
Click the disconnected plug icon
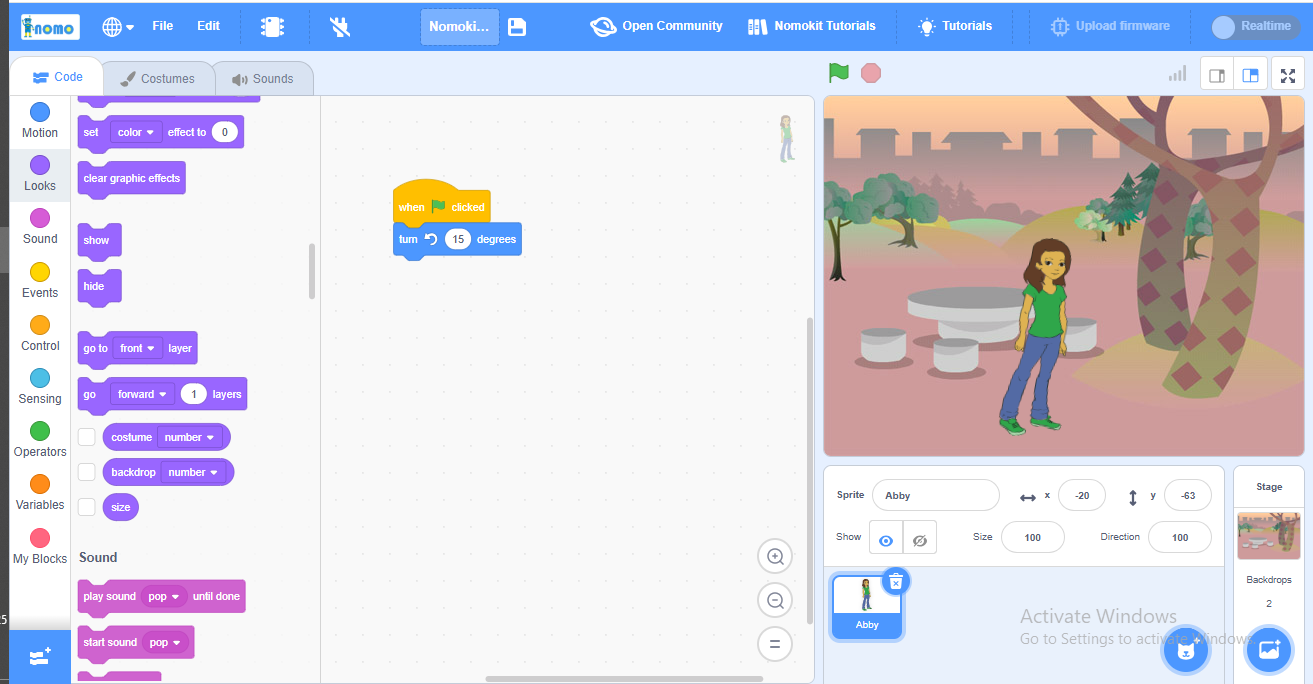pyautogui.click(x=340, y=27)
